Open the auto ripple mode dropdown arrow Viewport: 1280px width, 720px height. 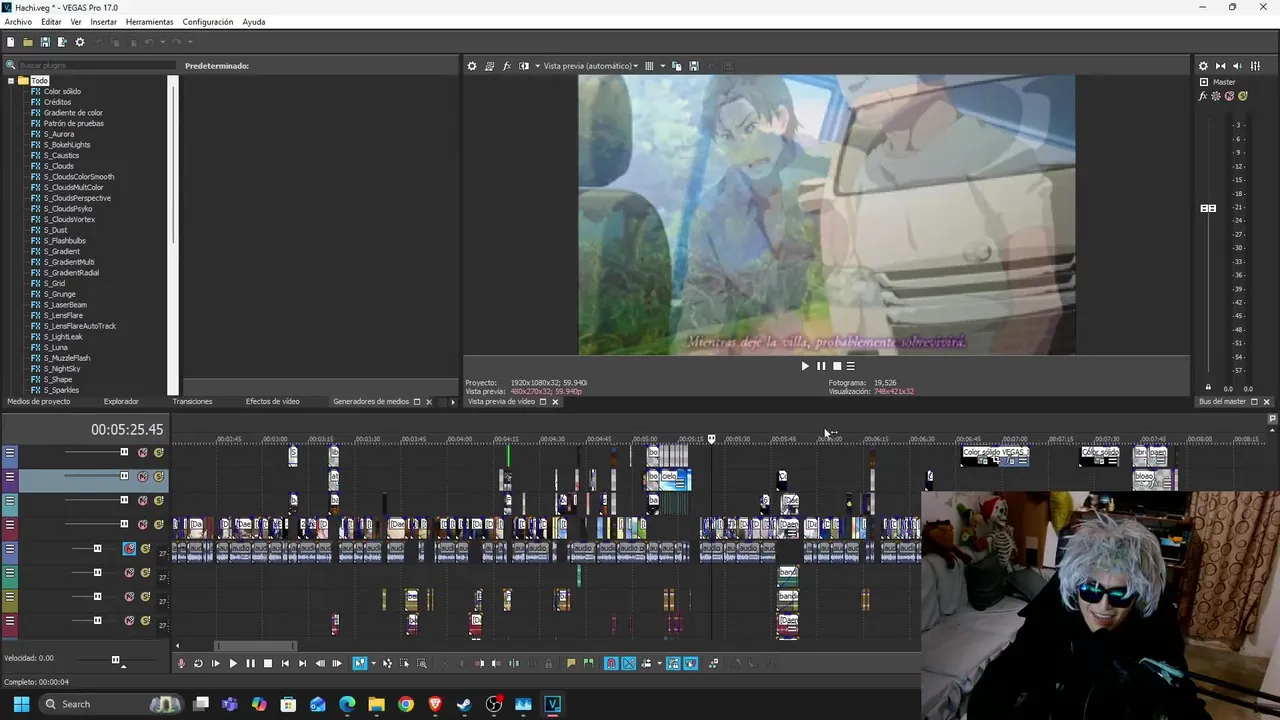(x=658, y=663)
